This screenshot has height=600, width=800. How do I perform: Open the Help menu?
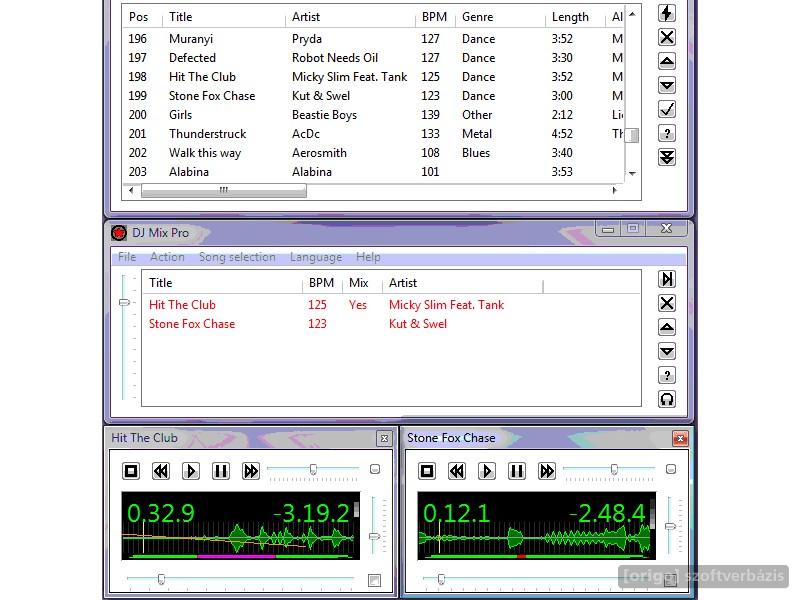[368, 257]
